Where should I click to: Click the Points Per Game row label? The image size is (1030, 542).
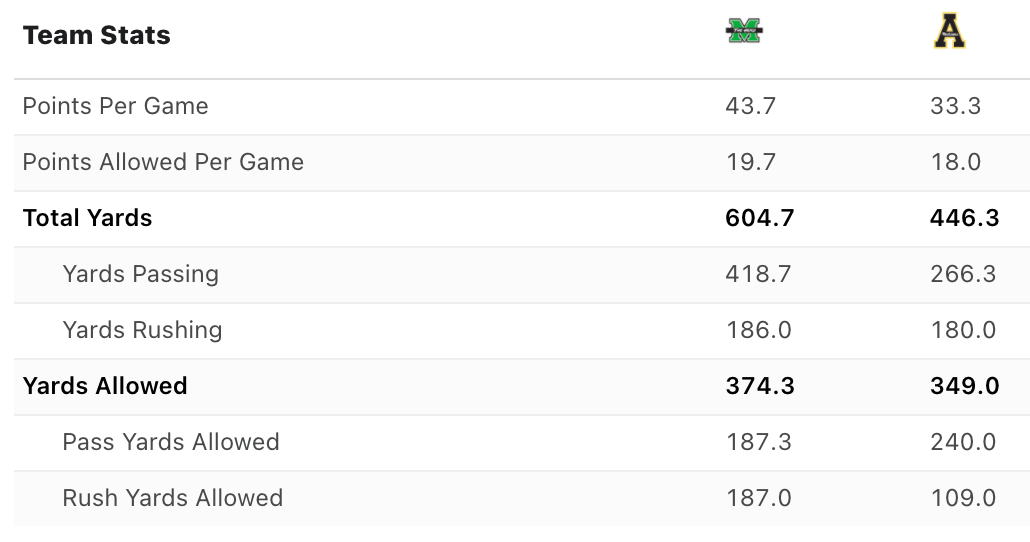(x=116, y=106)
